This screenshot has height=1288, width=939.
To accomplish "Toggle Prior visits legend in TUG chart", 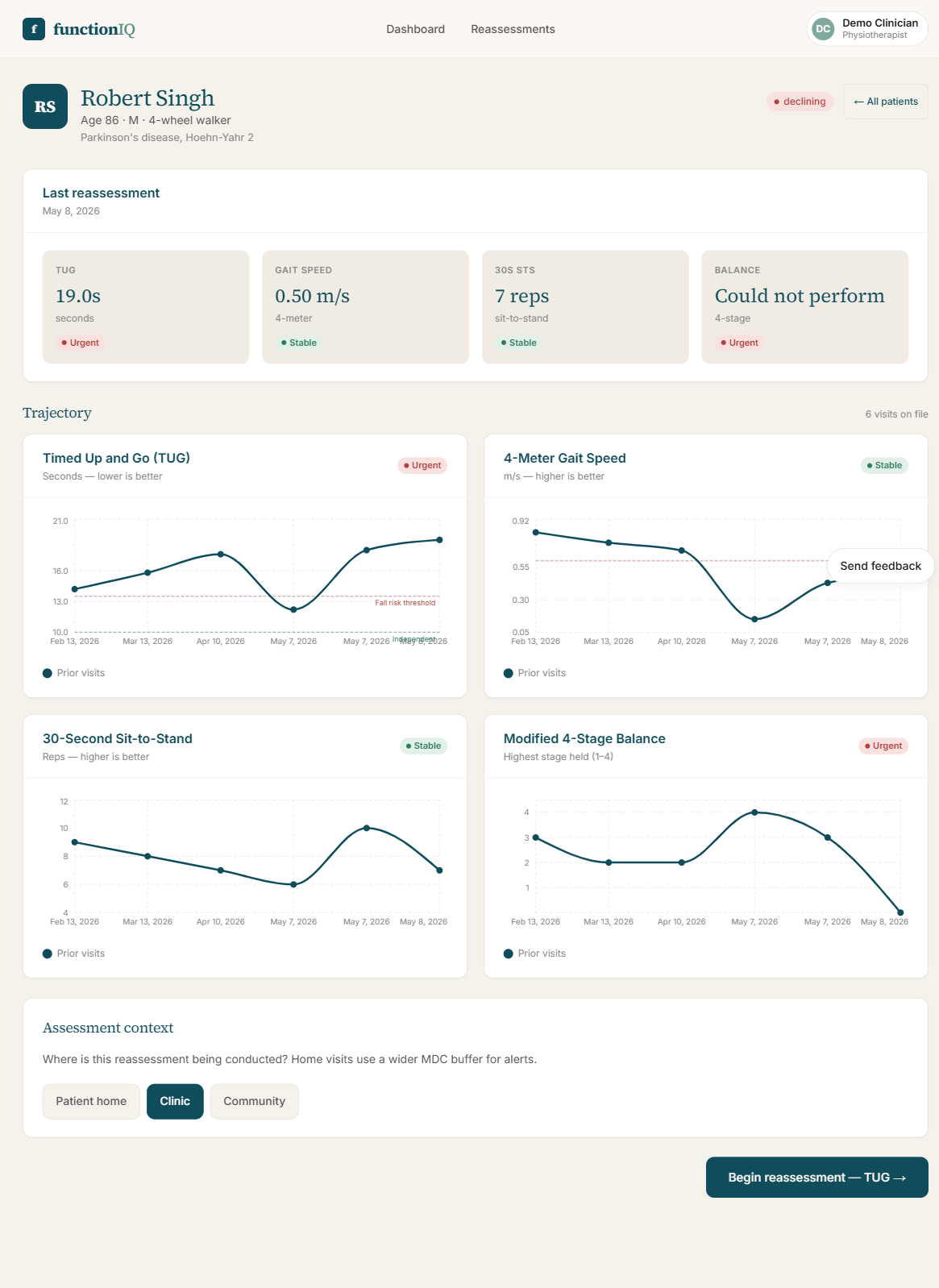I will point(73,673).
